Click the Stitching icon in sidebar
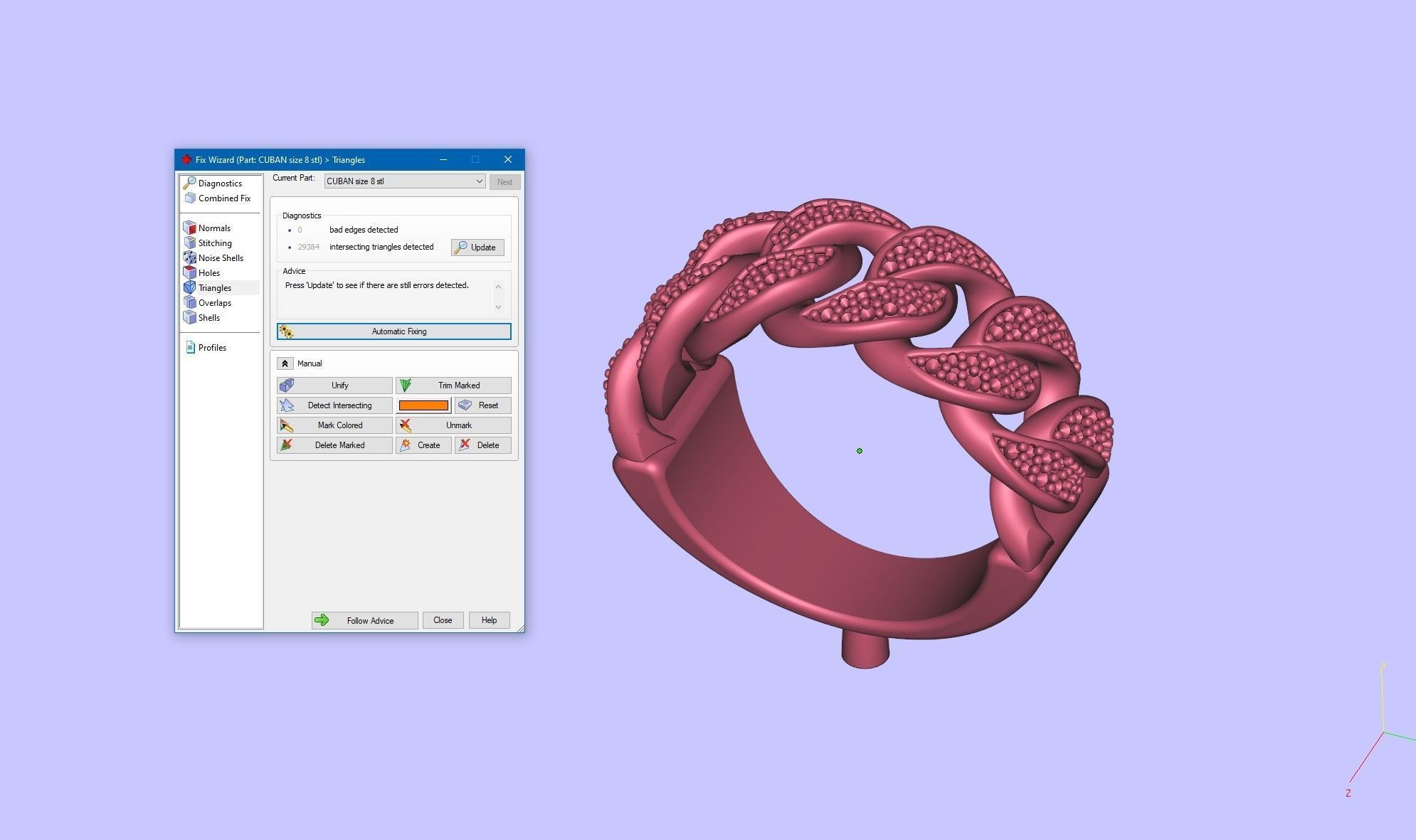Viewport: 1416px width, 840px height. click(x=189, y=243)
